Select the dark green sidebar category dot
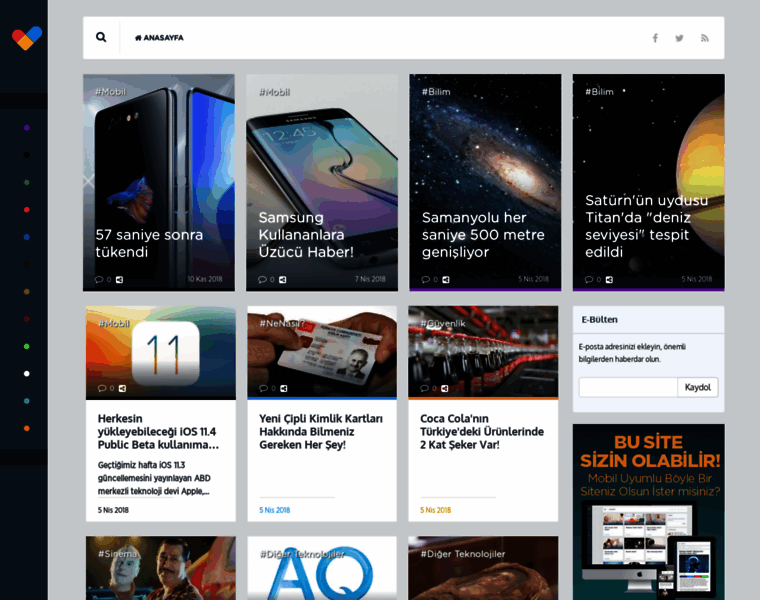 click(x=27, y=182)
